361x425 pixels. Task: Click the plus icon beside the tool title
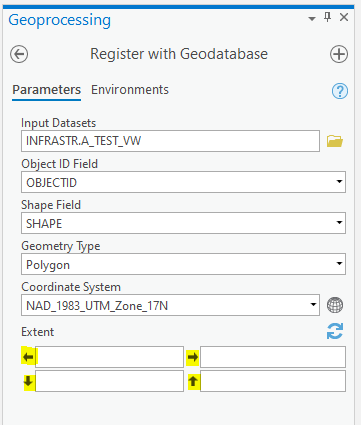click(339, 54)
